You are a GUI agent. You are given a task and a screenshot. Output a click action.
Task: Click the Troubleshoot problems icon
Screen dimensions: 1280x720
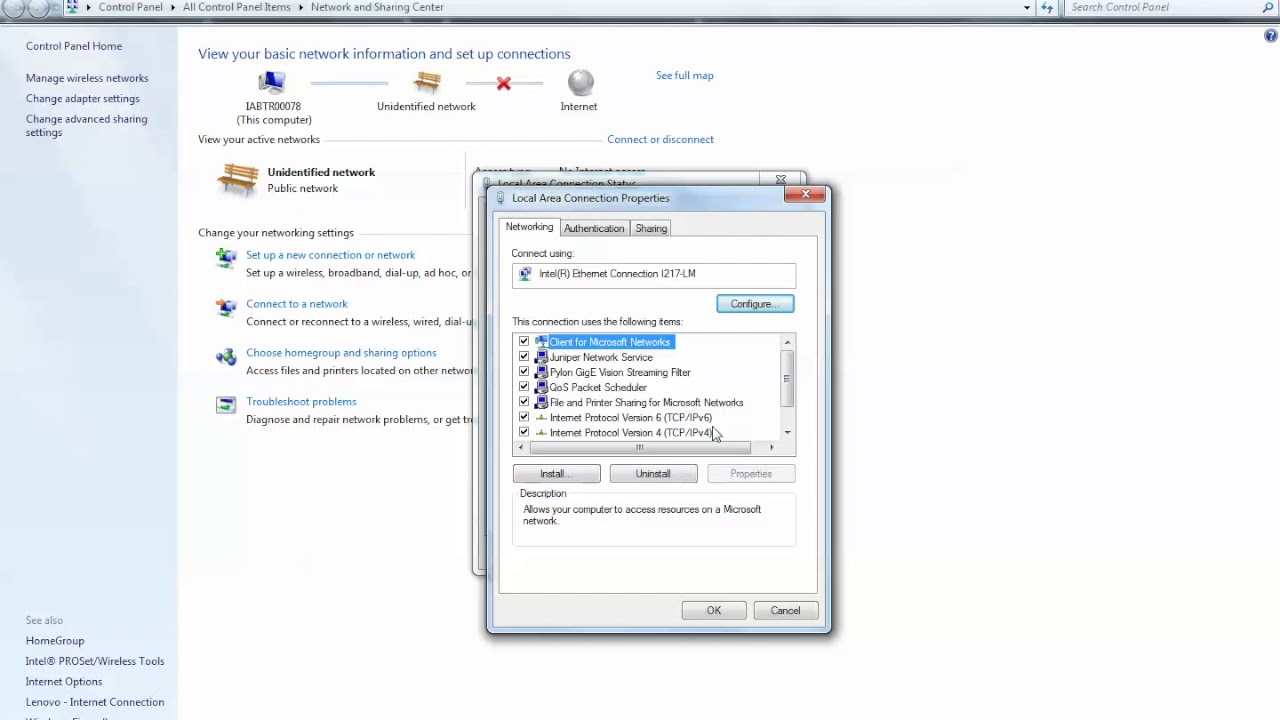pos(227,405)
